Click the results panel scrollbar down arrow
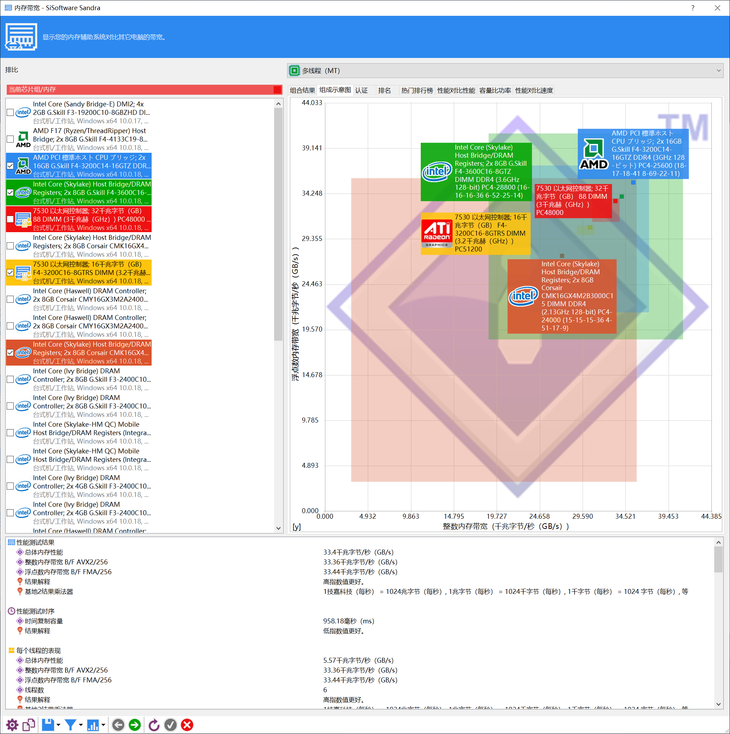This screenshot has width=730, height=734. pos(718,704)
